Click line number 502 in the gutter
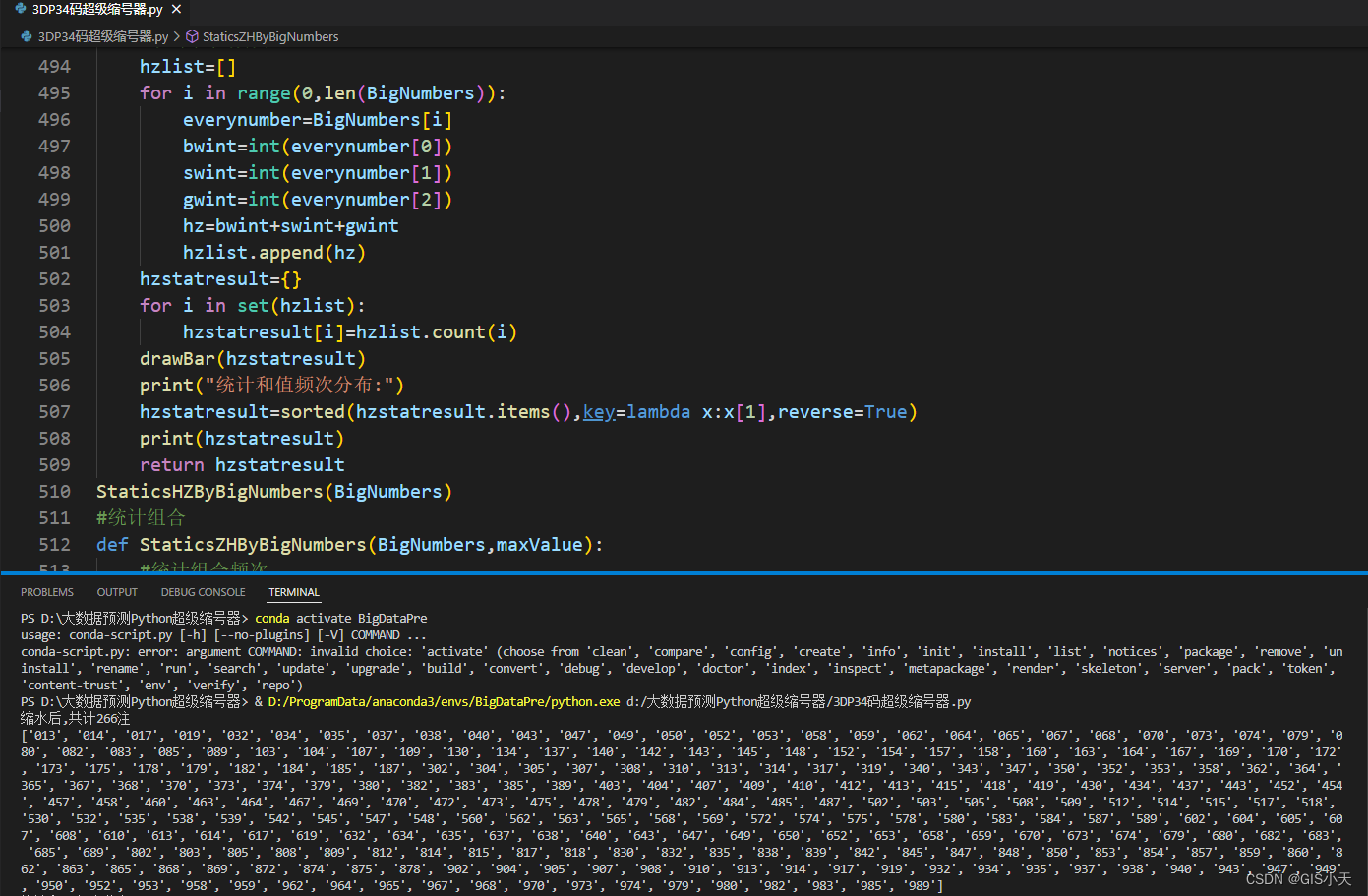The height and width of the screenshot is (896, 1368). [x=54, y=279]
